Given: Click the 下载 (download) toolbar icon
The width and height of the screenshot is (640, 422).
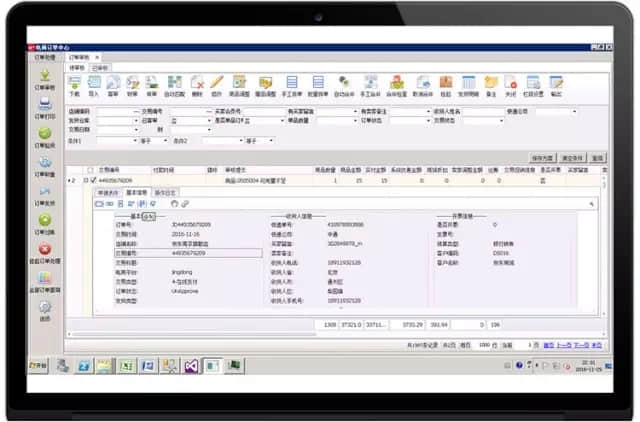Looking at the screenshot, I should 73,85.
